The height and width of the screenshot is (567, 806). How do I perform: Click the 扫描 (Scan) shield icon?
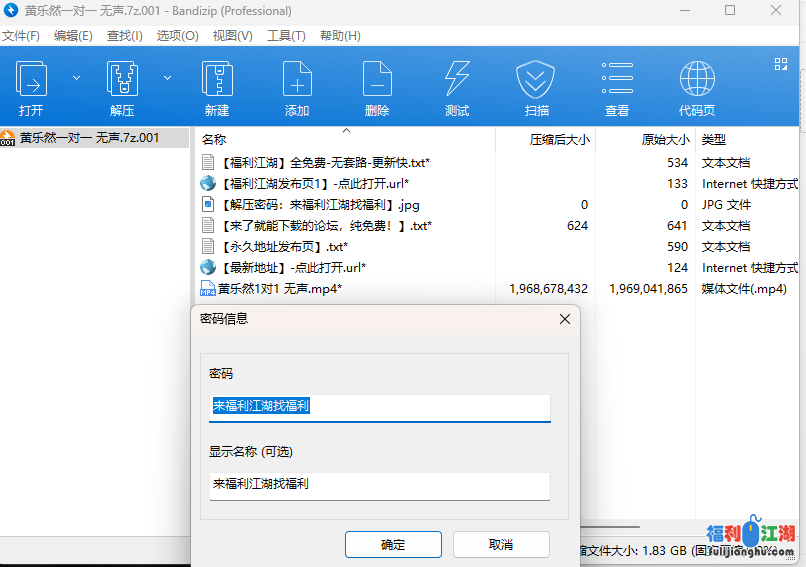[536, 79]
